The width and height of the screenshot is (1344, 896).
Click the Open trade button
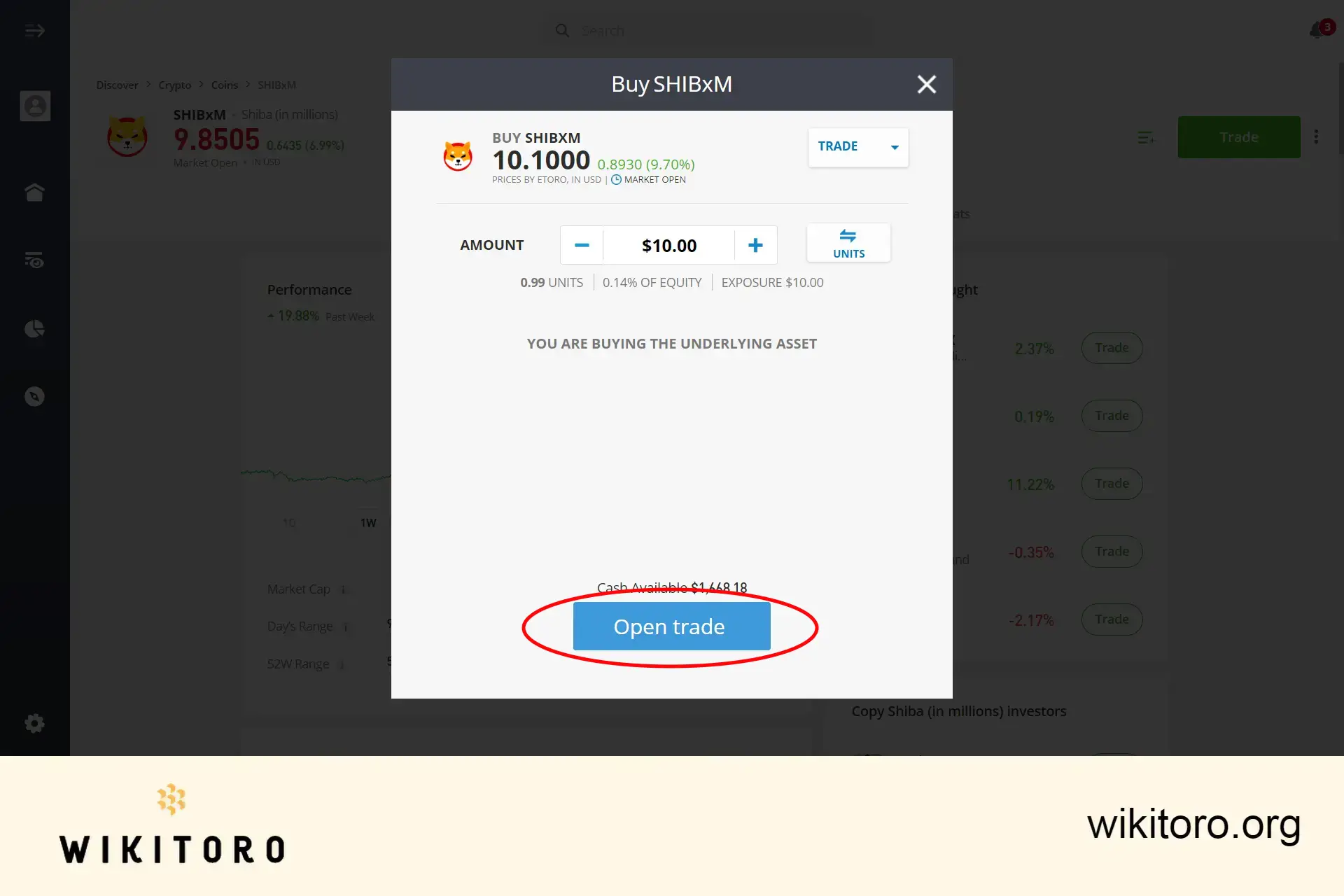[x=669, y=625]
